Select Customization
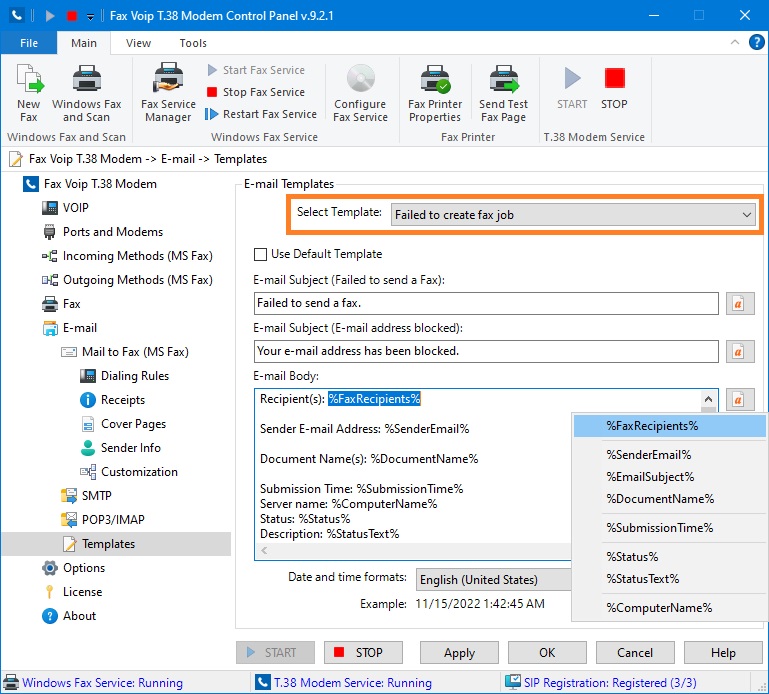Screen dimensions: 769x694 tap(129, 472)
